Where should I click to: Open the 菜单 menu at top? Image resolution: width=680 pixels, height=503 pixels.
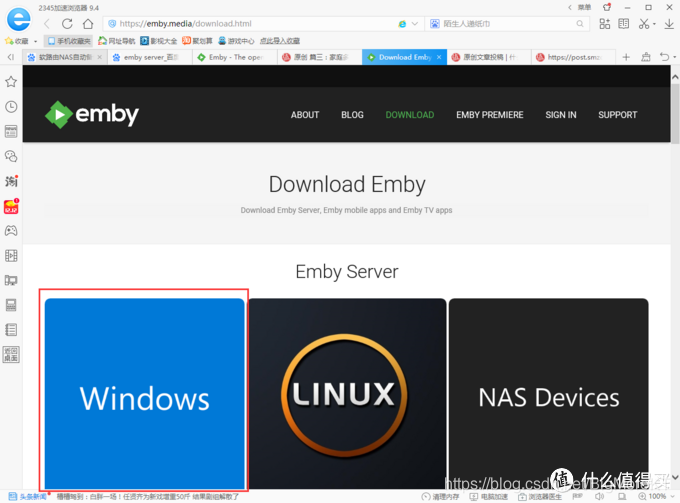tap(584, 7)
